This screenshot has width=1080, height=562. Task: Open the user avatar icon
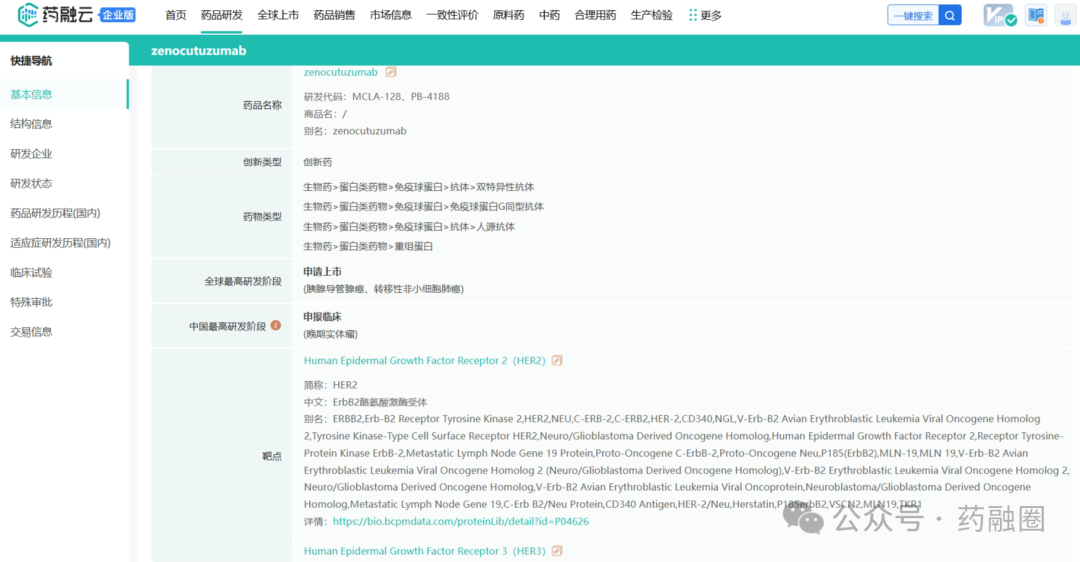1065,16
